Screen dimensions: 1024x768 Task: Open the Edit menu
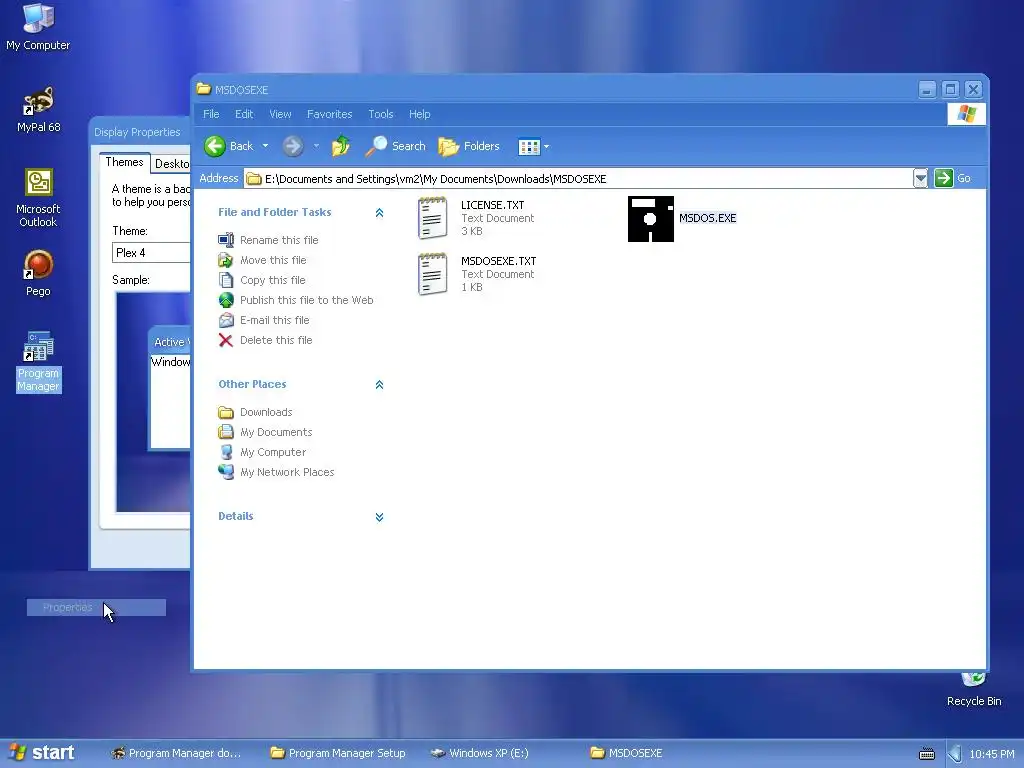[x=244, y=114]
